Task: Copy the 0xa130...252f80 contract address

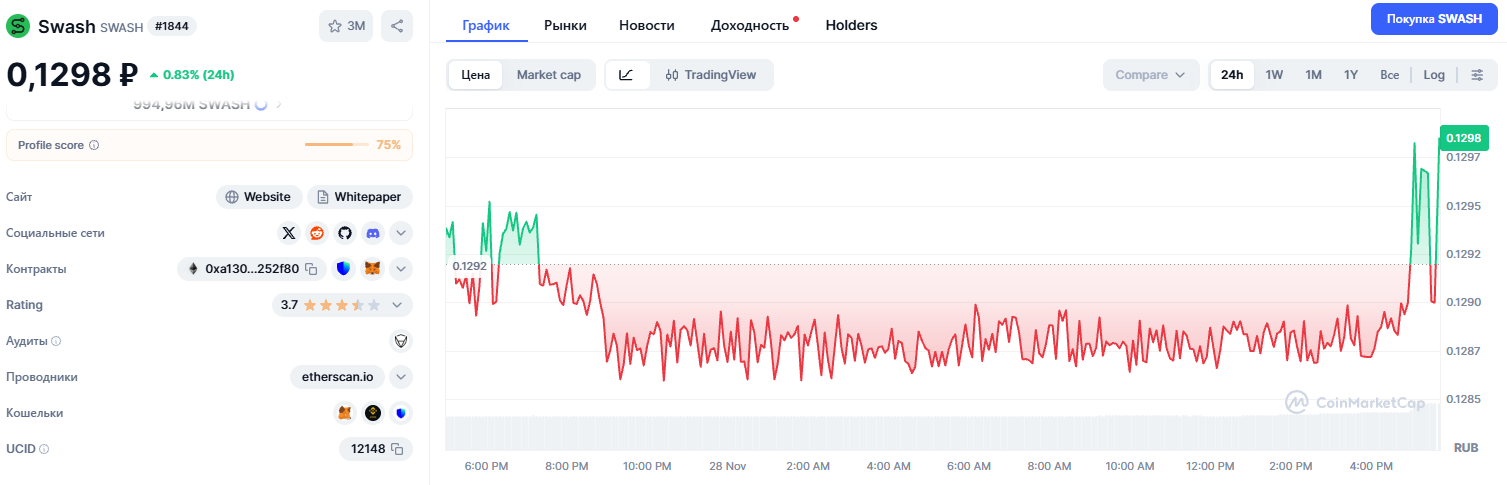Action: pyautogui.click(x=311, y=269)
